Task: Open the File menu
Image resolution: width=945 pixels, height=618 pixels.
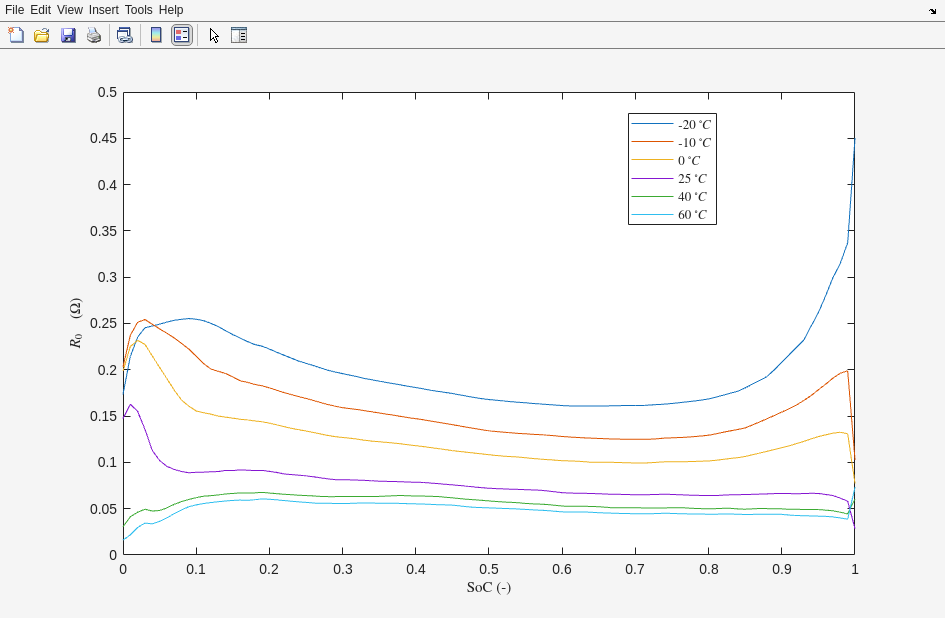Action: [14, 10]
